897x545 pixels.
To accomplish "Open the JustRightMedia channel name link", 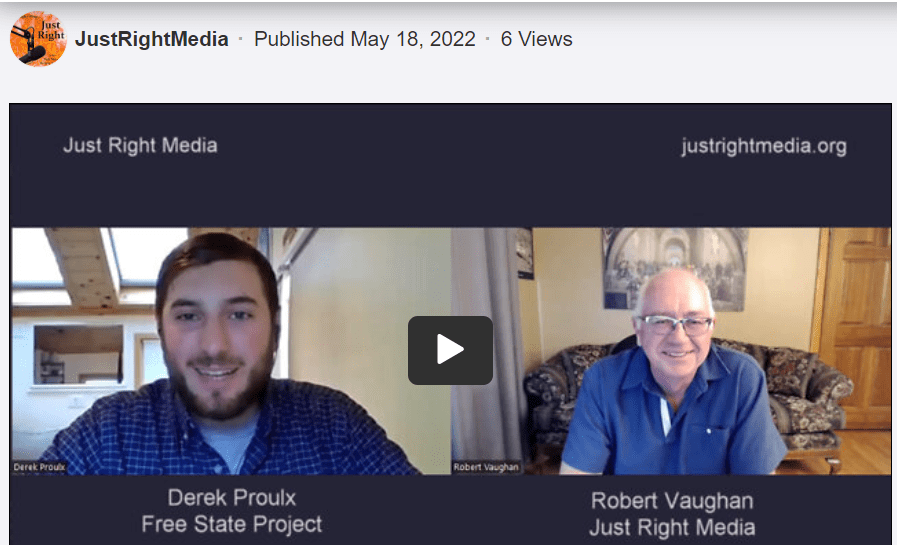I will 152,39.
